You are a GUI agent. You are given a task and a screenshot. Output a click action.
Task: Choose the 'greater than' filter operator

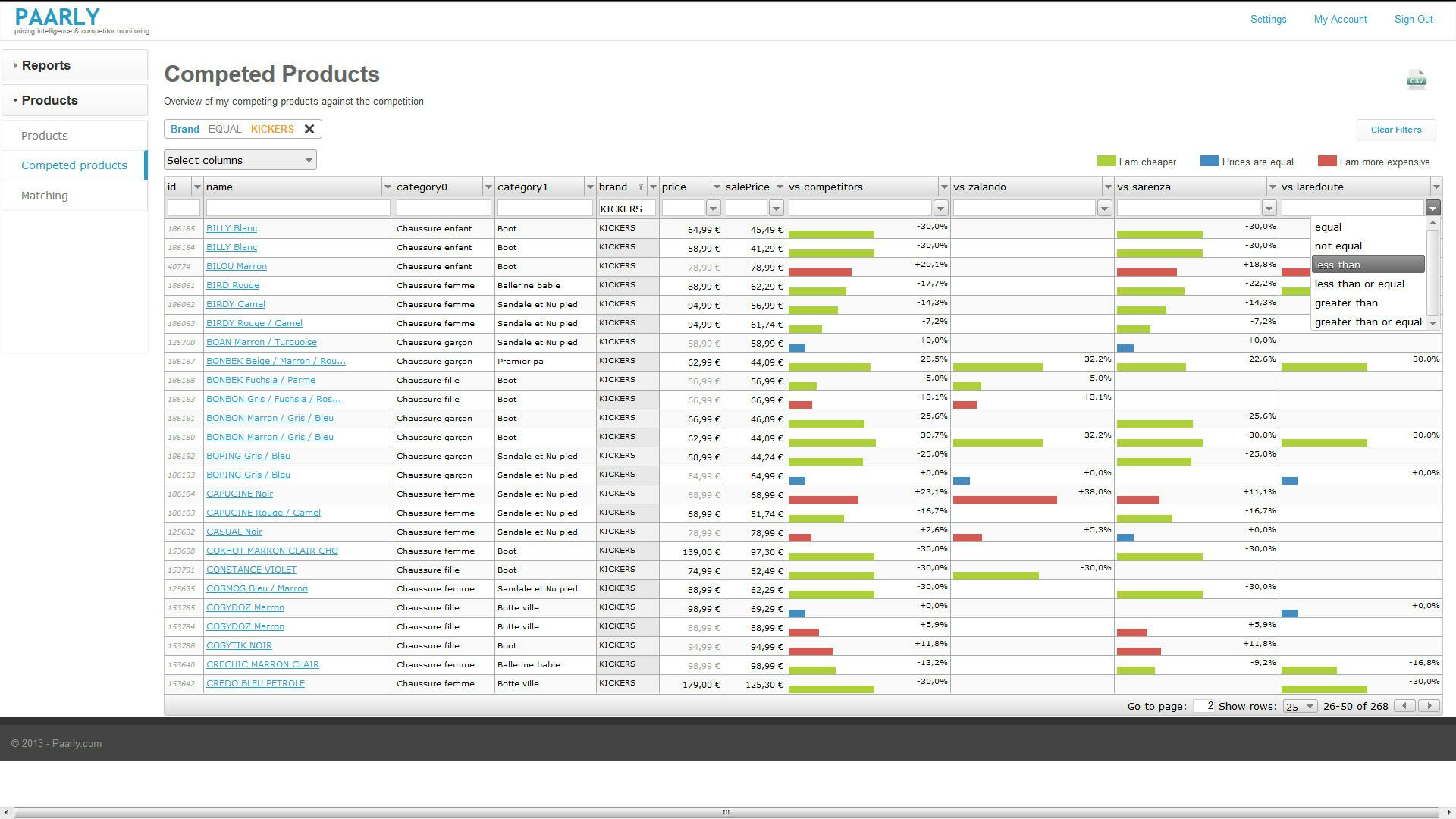click(1368, 303)
